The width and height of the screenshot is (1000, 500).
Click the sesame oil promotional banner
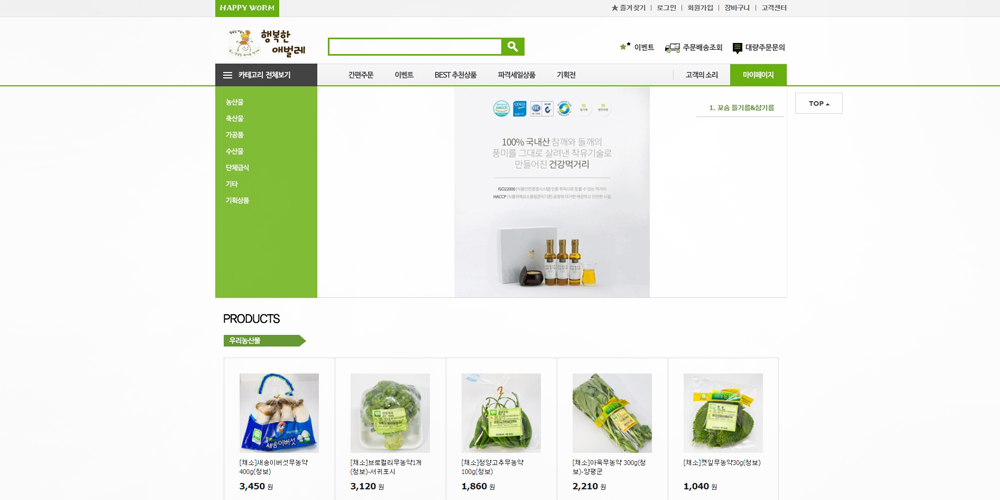tap(552, 192)
